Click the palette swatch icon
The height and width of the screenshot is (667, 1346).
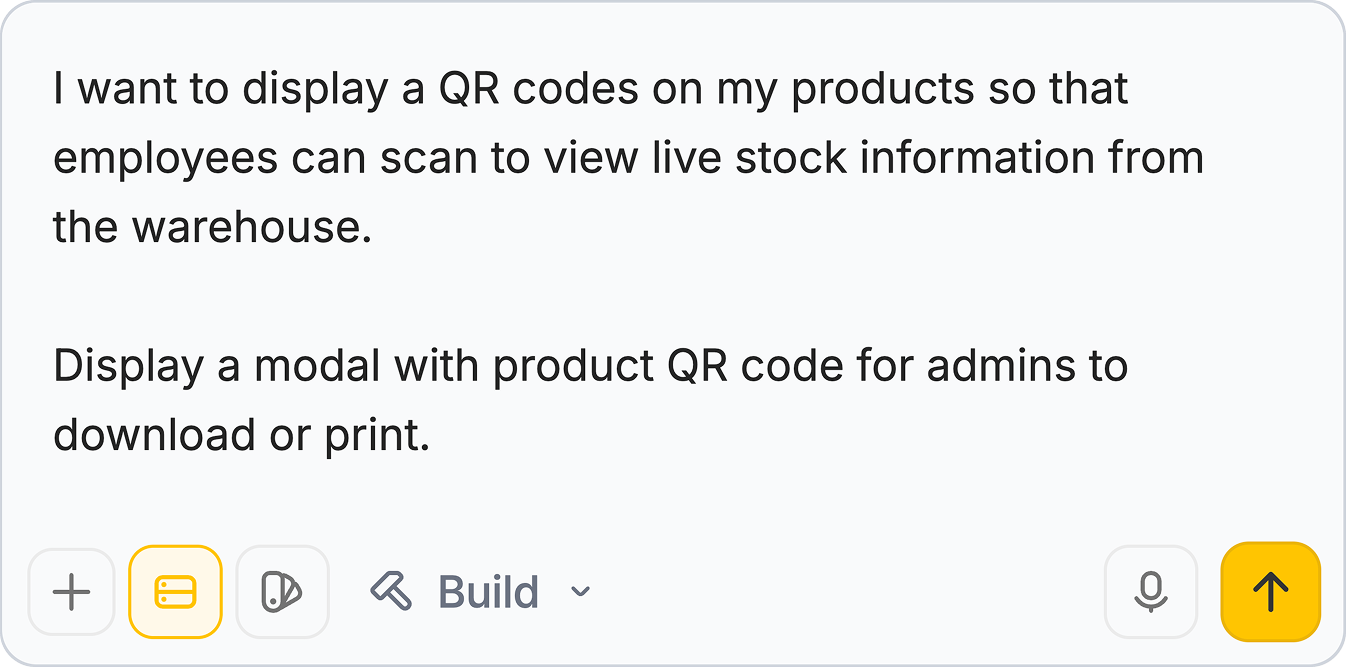click(x=283, y=591)
